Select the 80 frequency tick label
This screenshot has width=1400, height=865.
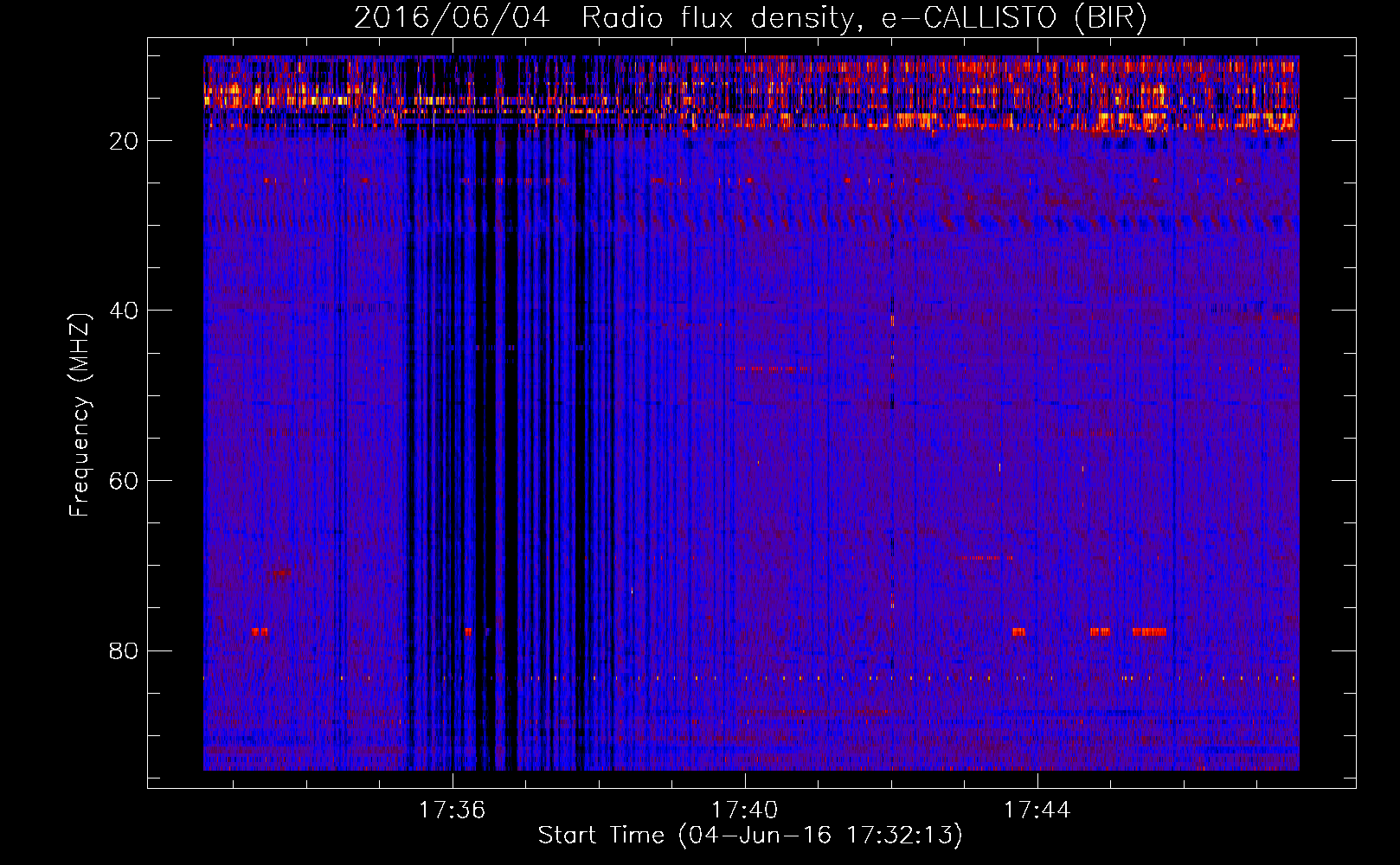125,650
